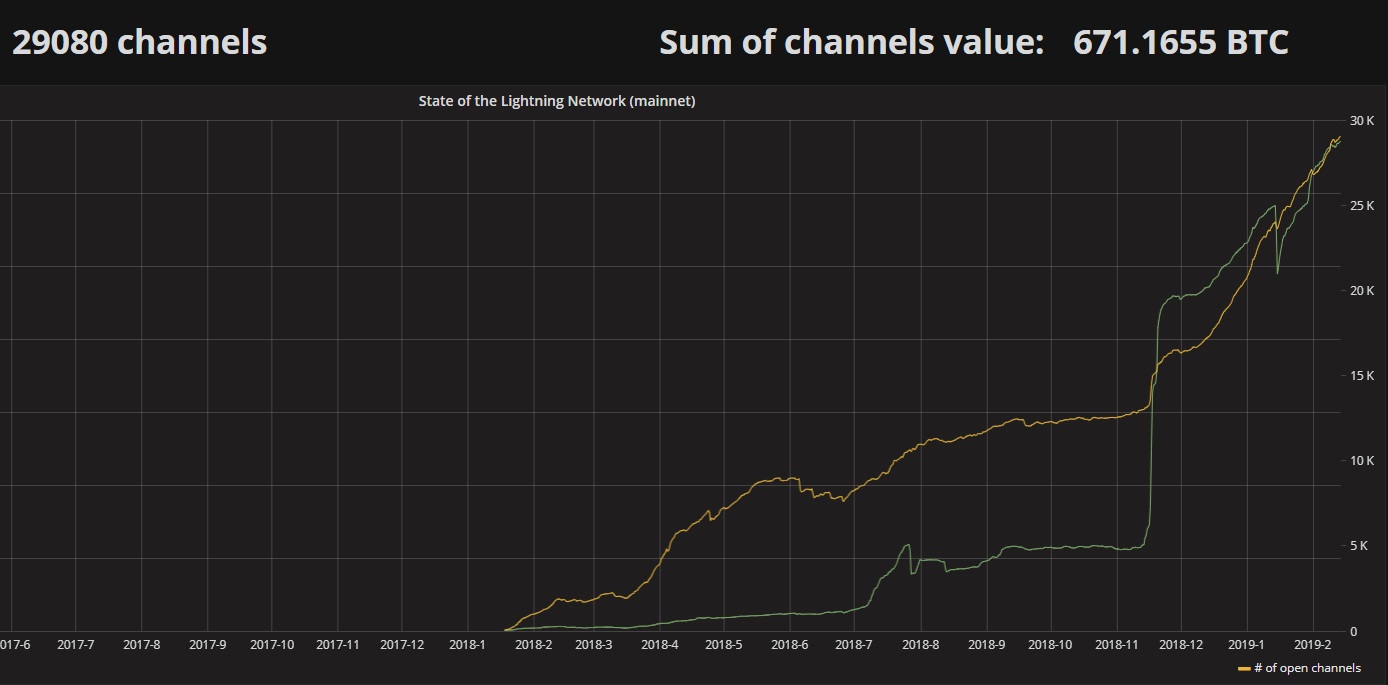Screen dimensions: 1388x685
Task: Click the "671.1655 BTC" value text
Action: click(1180, 41)
